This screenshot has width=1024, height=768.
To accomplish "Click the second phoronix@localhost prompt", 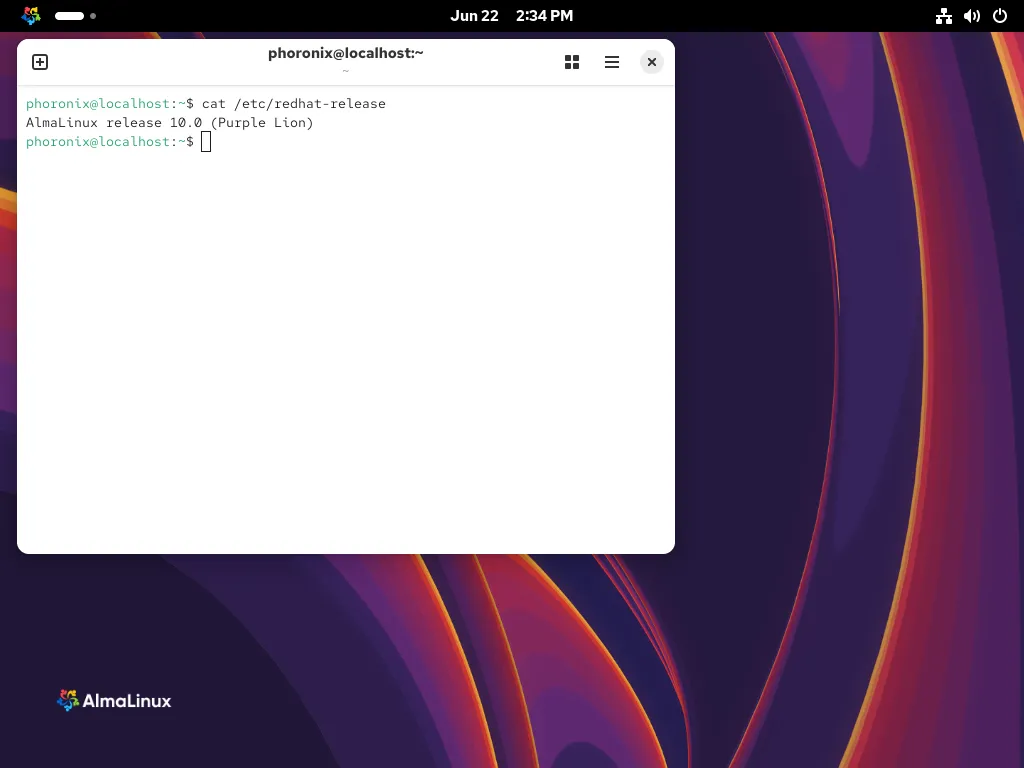I will click(x=98, y=142).
